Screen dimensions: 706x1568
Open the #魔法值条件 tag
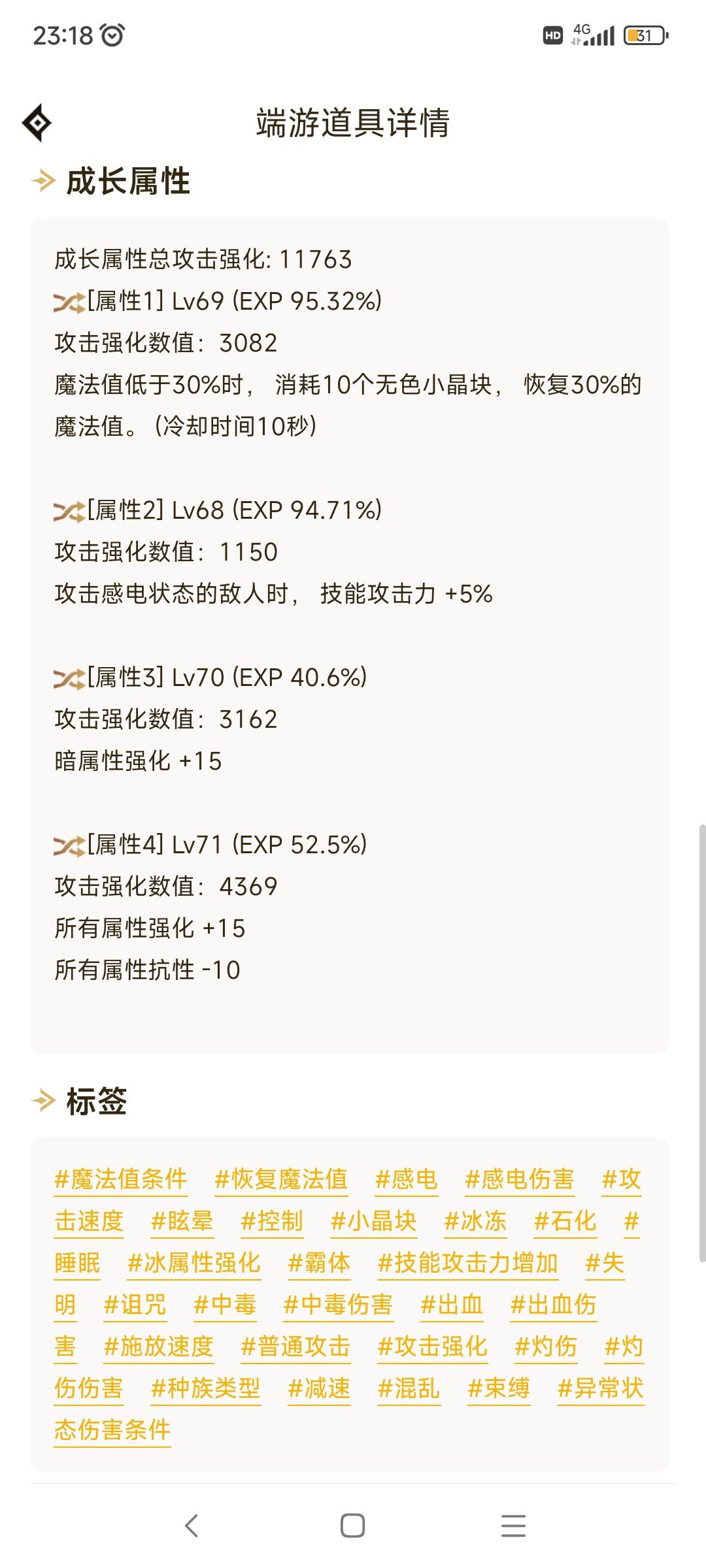coord(121,1179)
